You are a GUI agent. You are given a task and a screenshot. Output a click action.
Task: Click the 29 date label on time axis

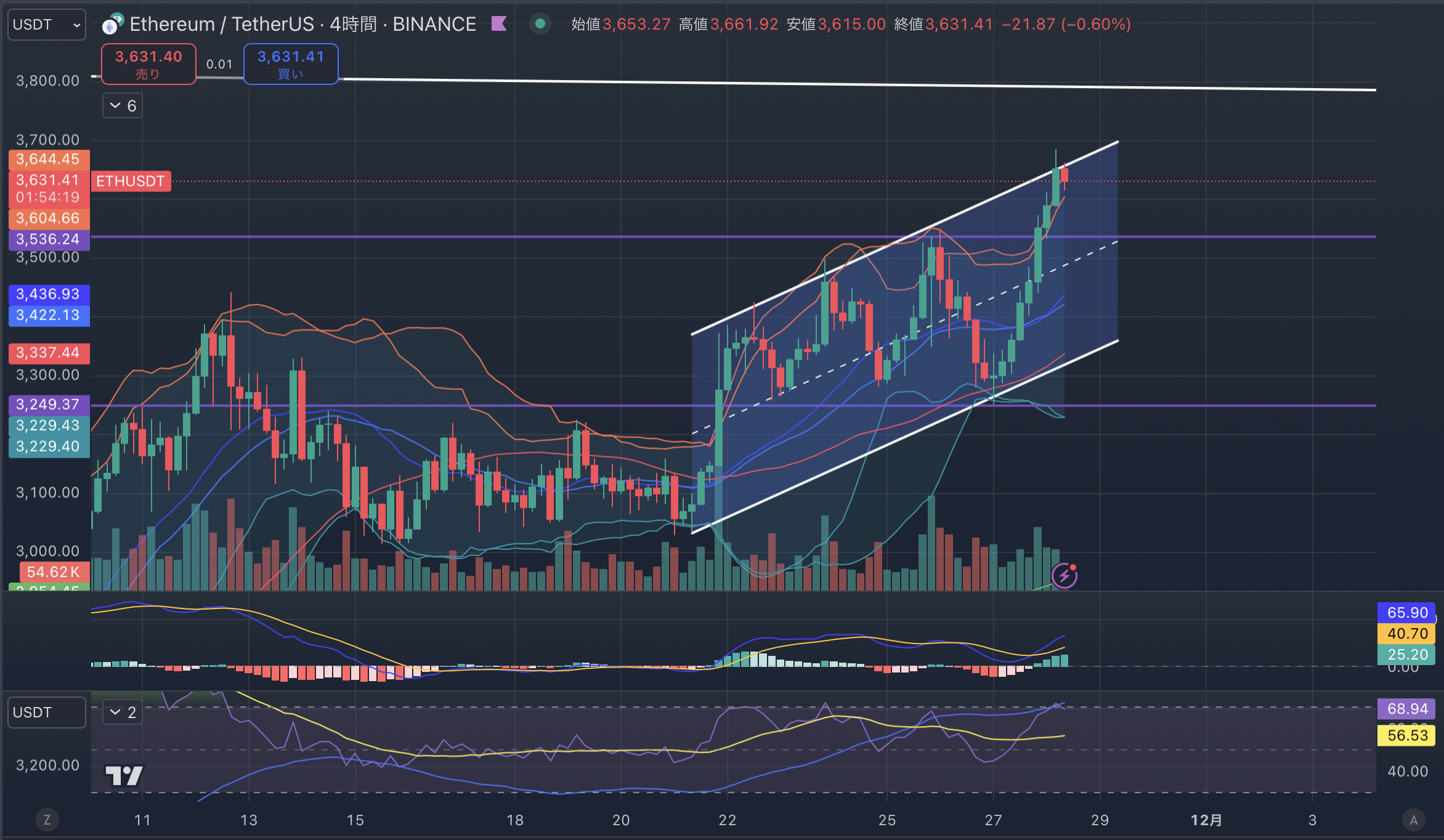point(1100,820)
